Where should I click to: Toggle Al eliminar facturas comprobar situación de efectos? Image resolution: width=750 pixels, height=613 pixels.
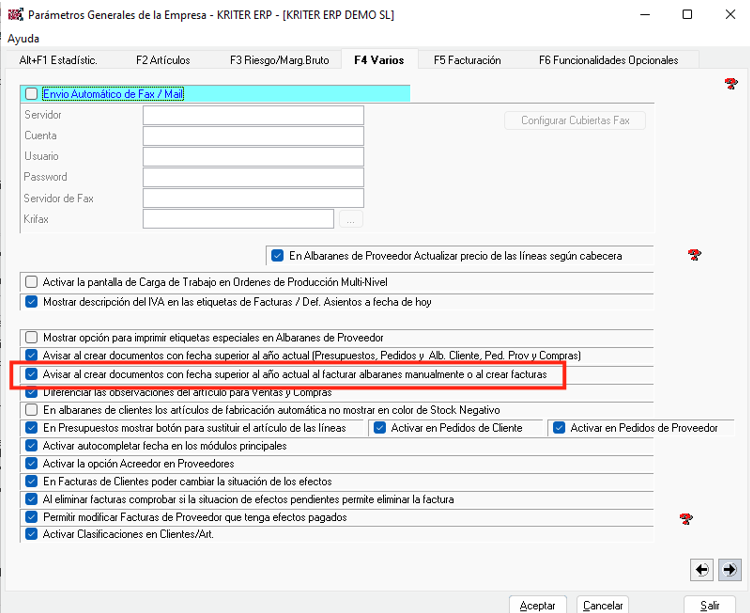pyautogui.click(x=32, y=499)
